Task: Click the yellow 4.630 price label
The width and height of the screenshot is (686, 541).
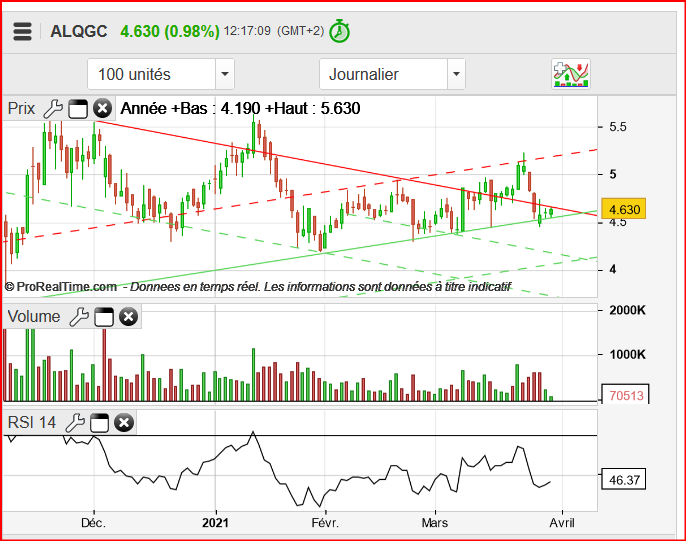Action: click(624, 209)
